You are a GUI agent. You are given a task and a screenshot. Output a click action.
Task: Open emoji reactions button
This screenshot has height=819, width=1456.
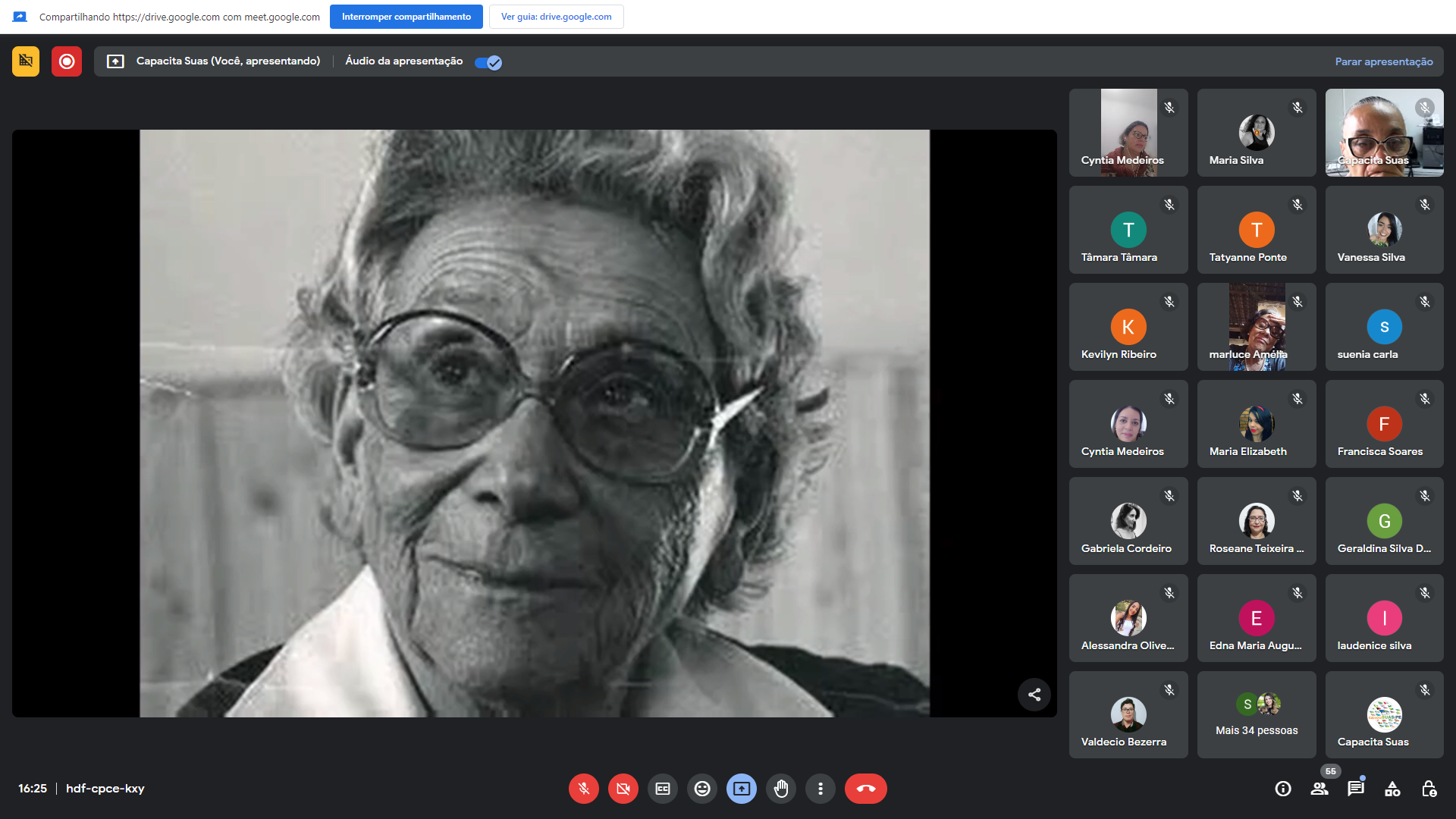point(702,789)
